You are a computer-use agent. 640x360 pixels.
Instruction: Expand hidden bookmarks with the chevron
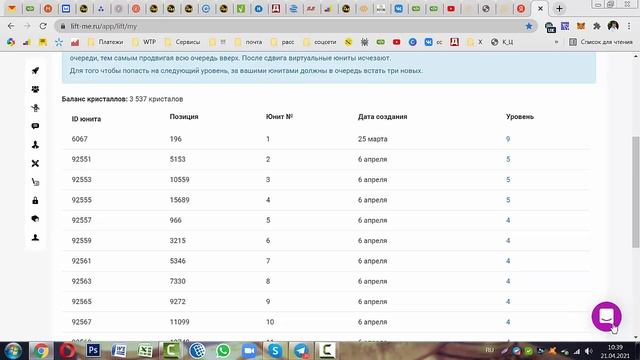pos(556,42)
